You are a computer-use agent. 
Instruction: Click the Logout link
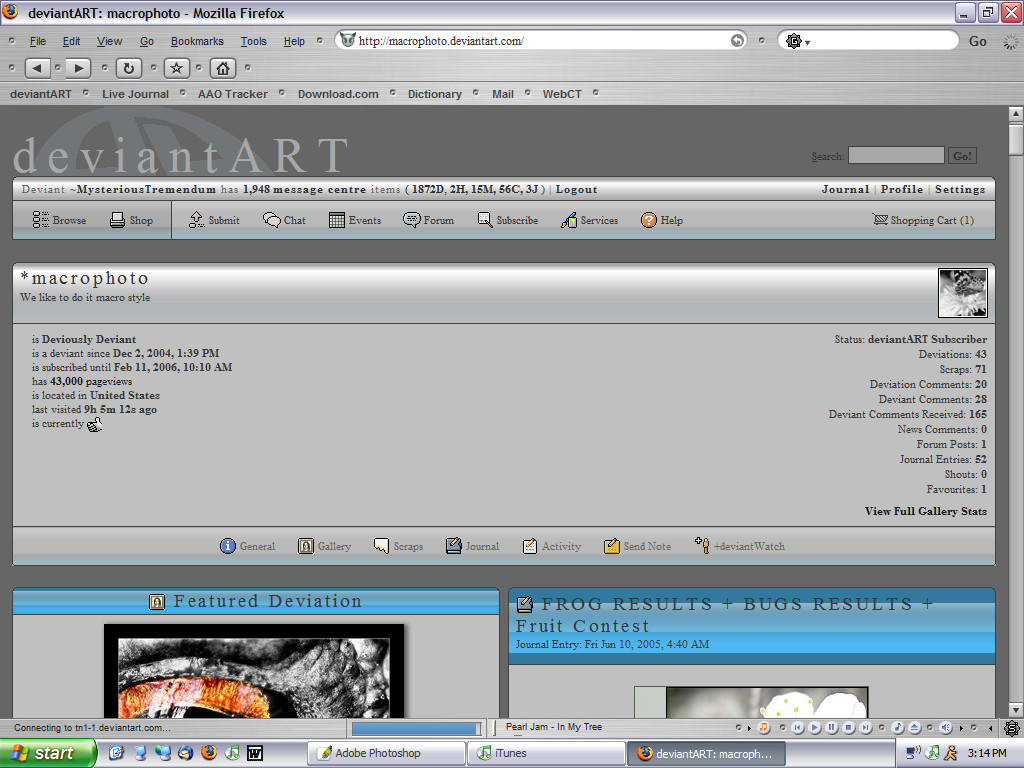576,189
